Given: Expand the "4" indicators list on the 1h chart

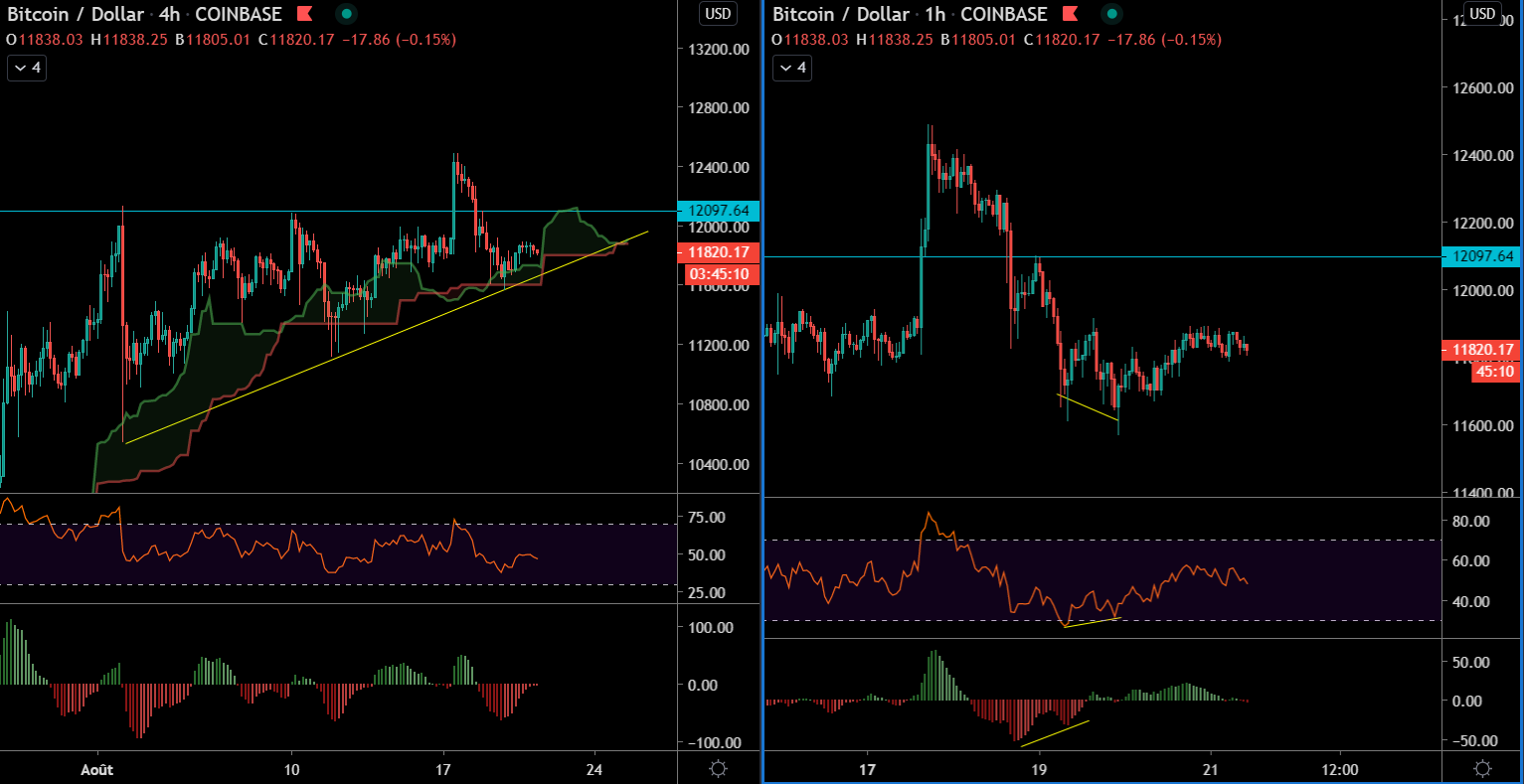Looking at the screenshot, I should [x=791, y=68].
